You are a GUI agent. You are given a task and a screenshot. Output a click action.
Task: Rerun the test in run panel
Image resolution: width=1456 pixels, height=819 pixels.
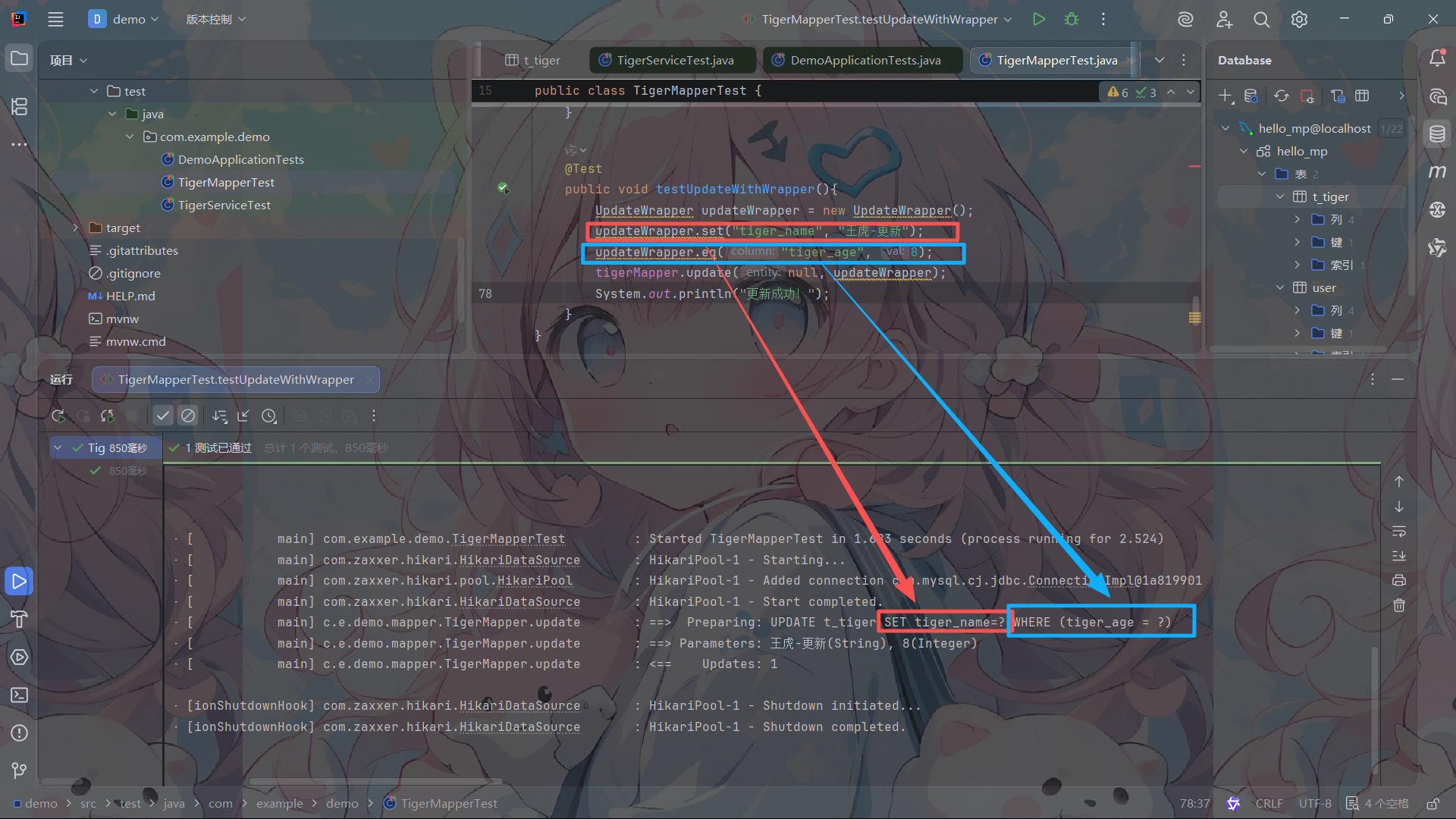[x=58, y=416]
